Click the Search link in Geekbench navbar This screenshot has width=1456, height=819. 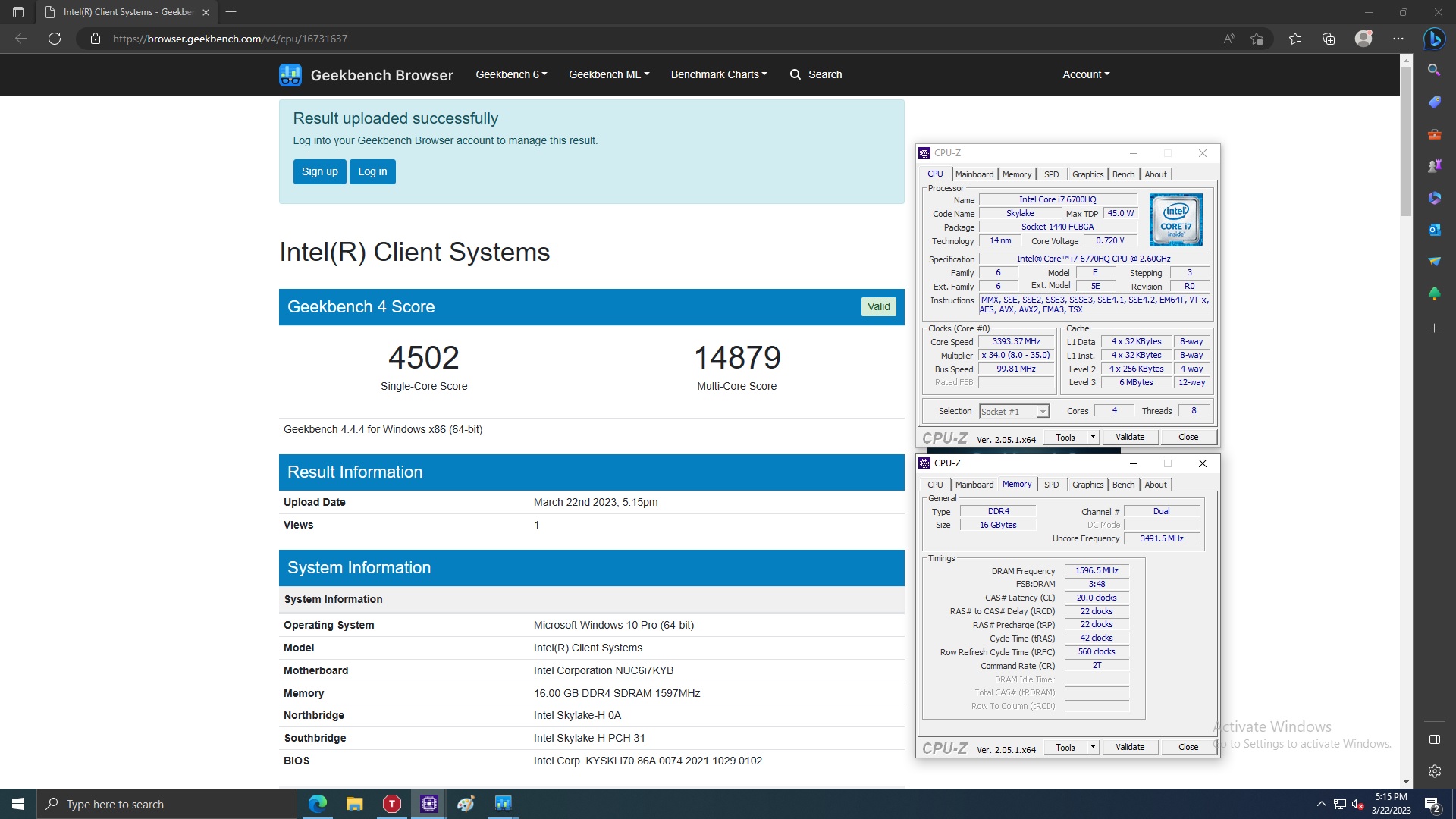click(816, 74)
